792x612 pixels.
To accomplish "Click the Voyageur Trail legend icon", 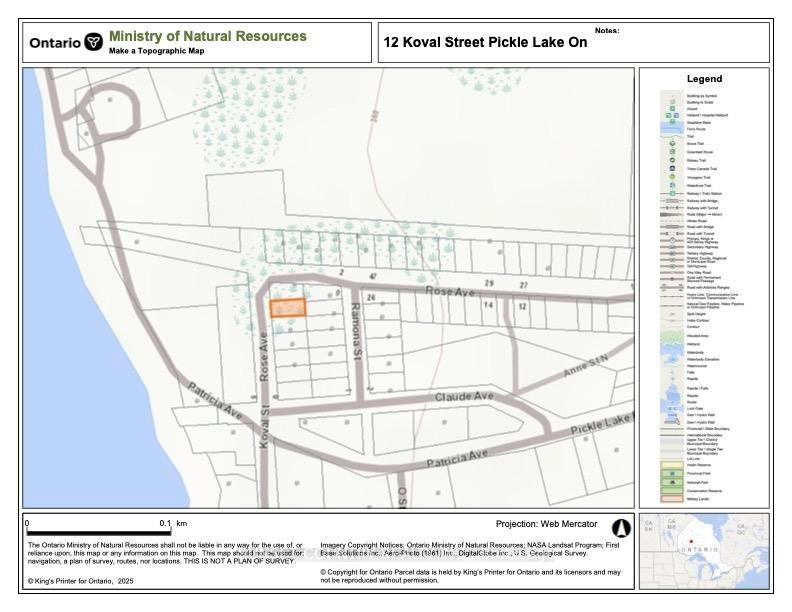I will tap(672, 177).
